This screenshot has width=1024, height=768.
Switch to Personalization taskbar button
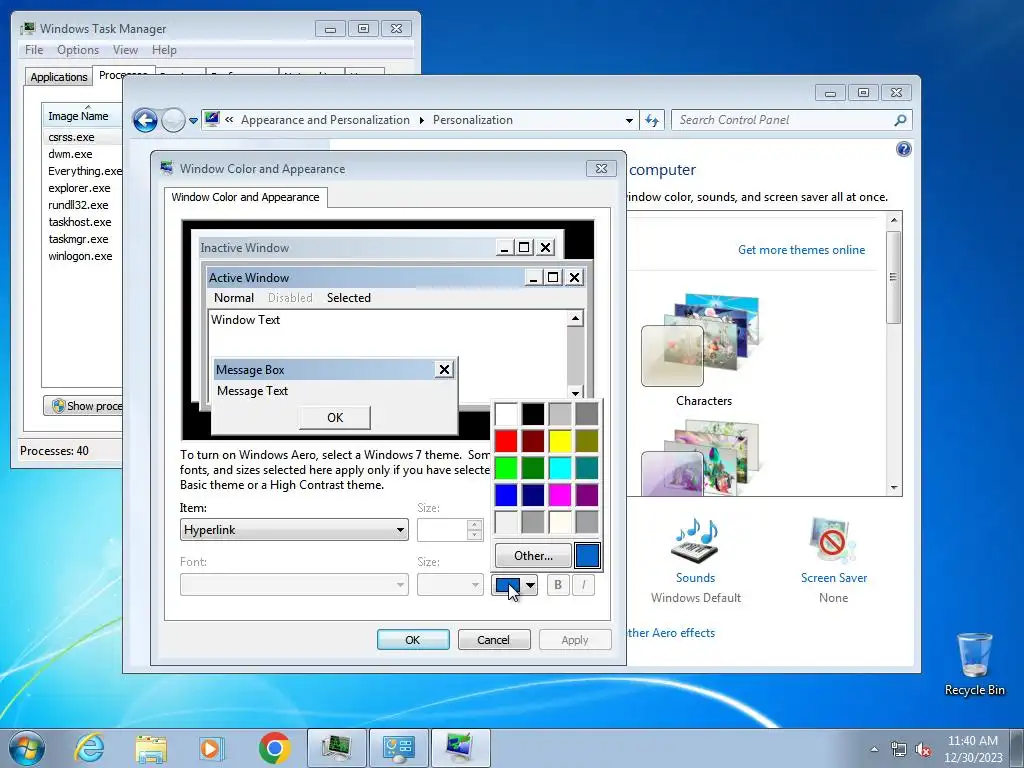[x=461, y=748]
